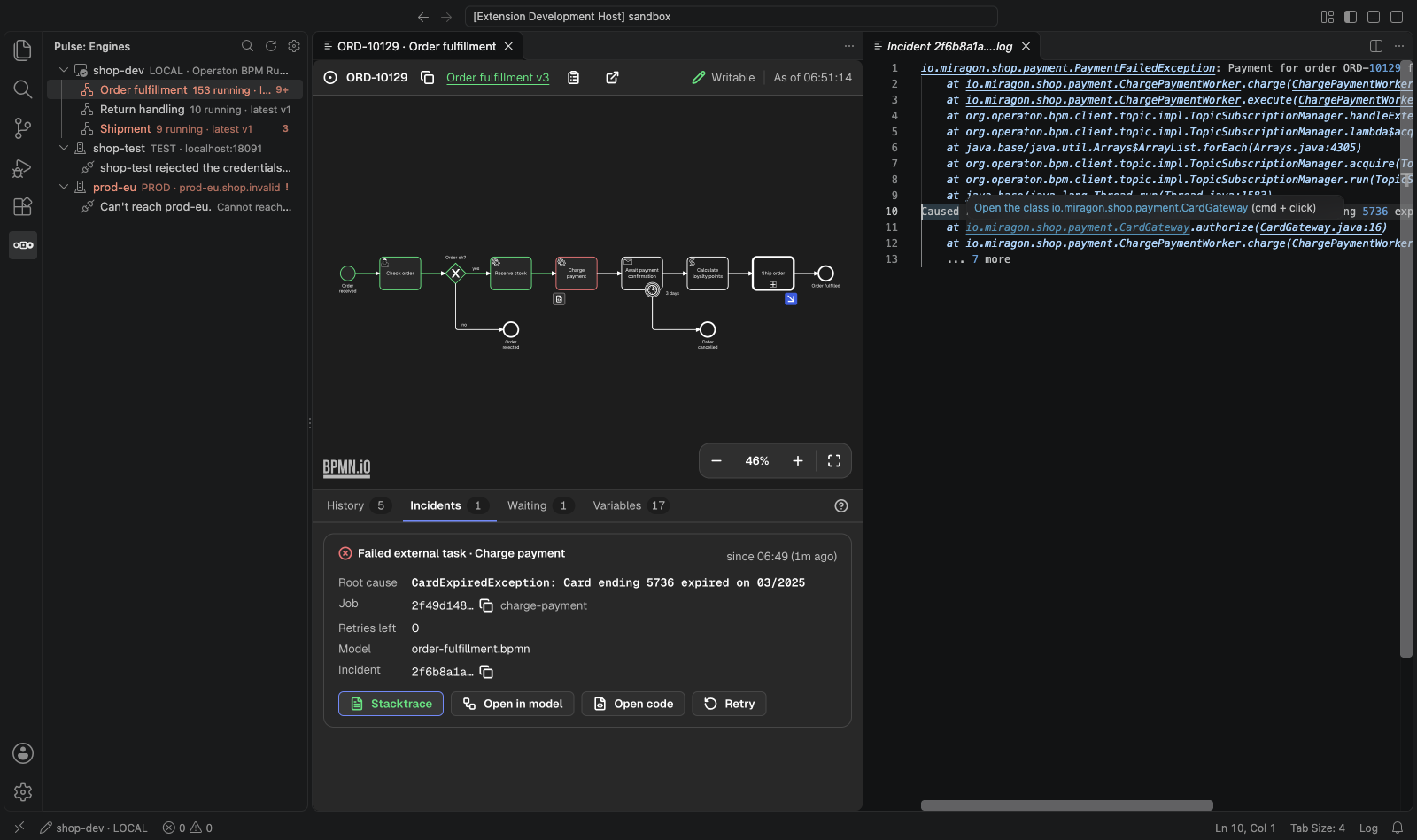Viewport: 1417px width, 840px height.
Task: Click the log vertical scrollbar
Action: (1405, 358)
